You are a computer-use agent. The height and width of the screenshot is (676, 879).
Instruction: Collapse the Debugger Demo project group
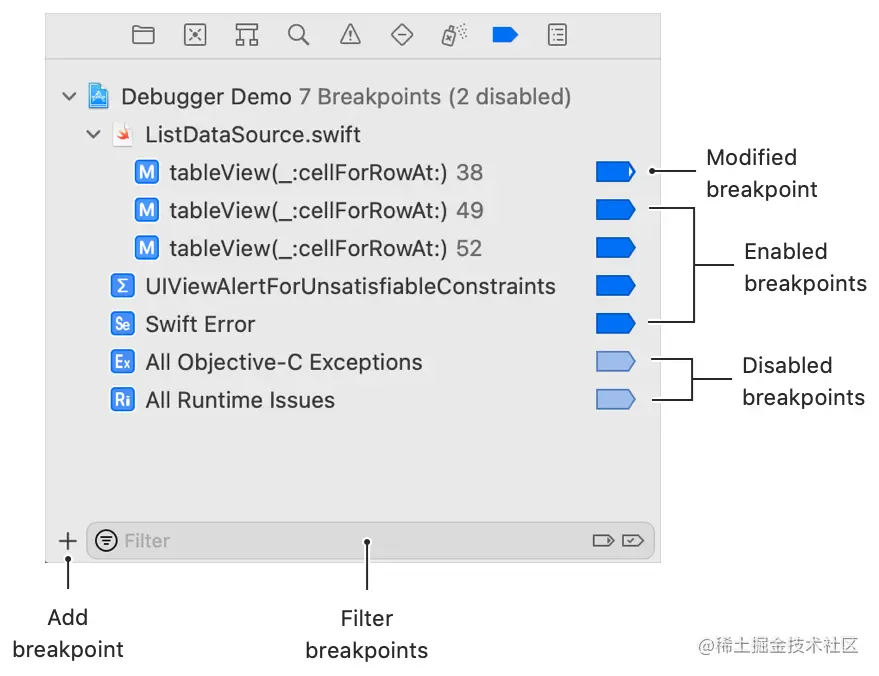[x=69, y=97]
